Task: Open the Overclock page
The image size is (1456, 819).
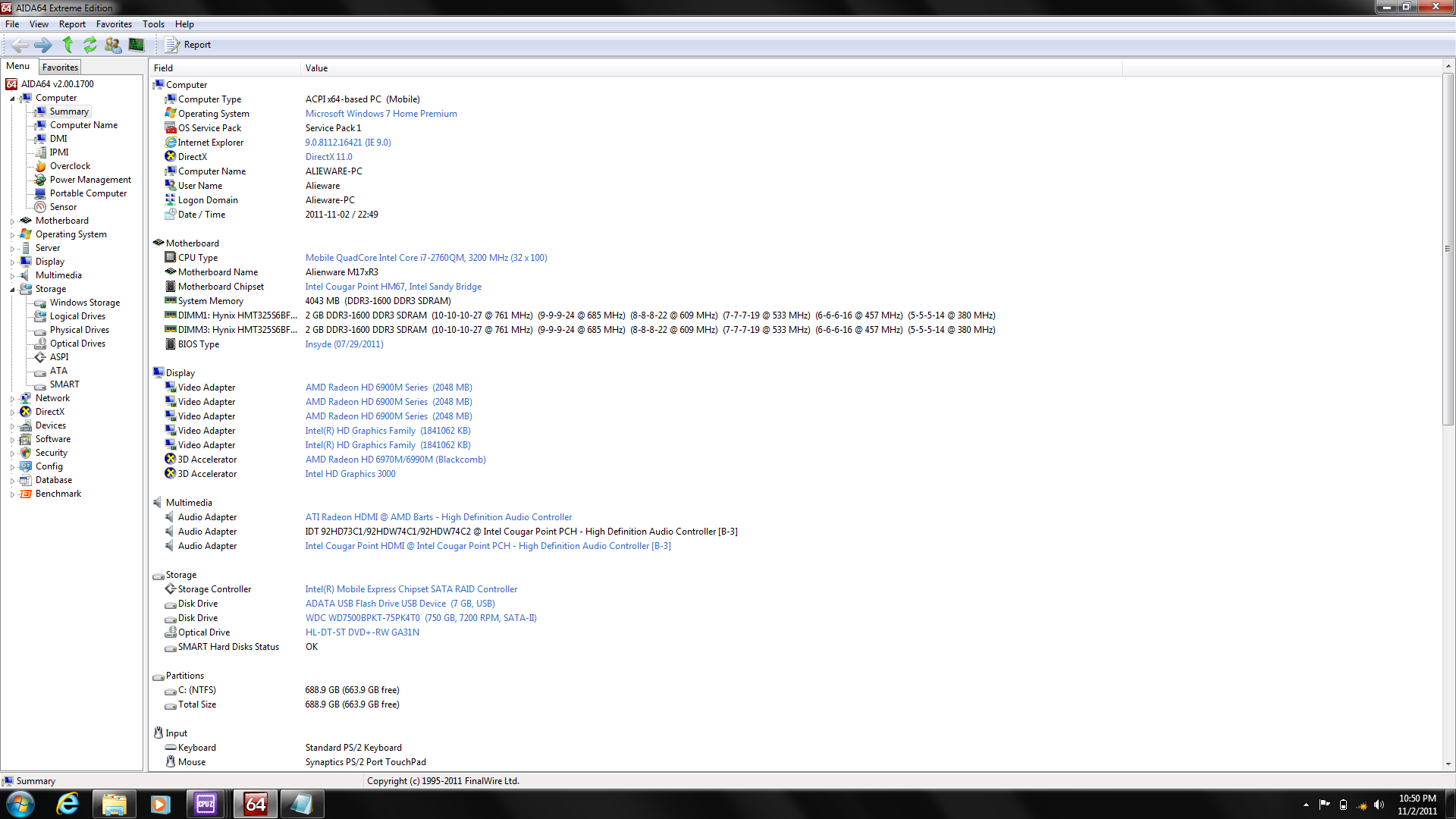Action: (x=70, y=166)
